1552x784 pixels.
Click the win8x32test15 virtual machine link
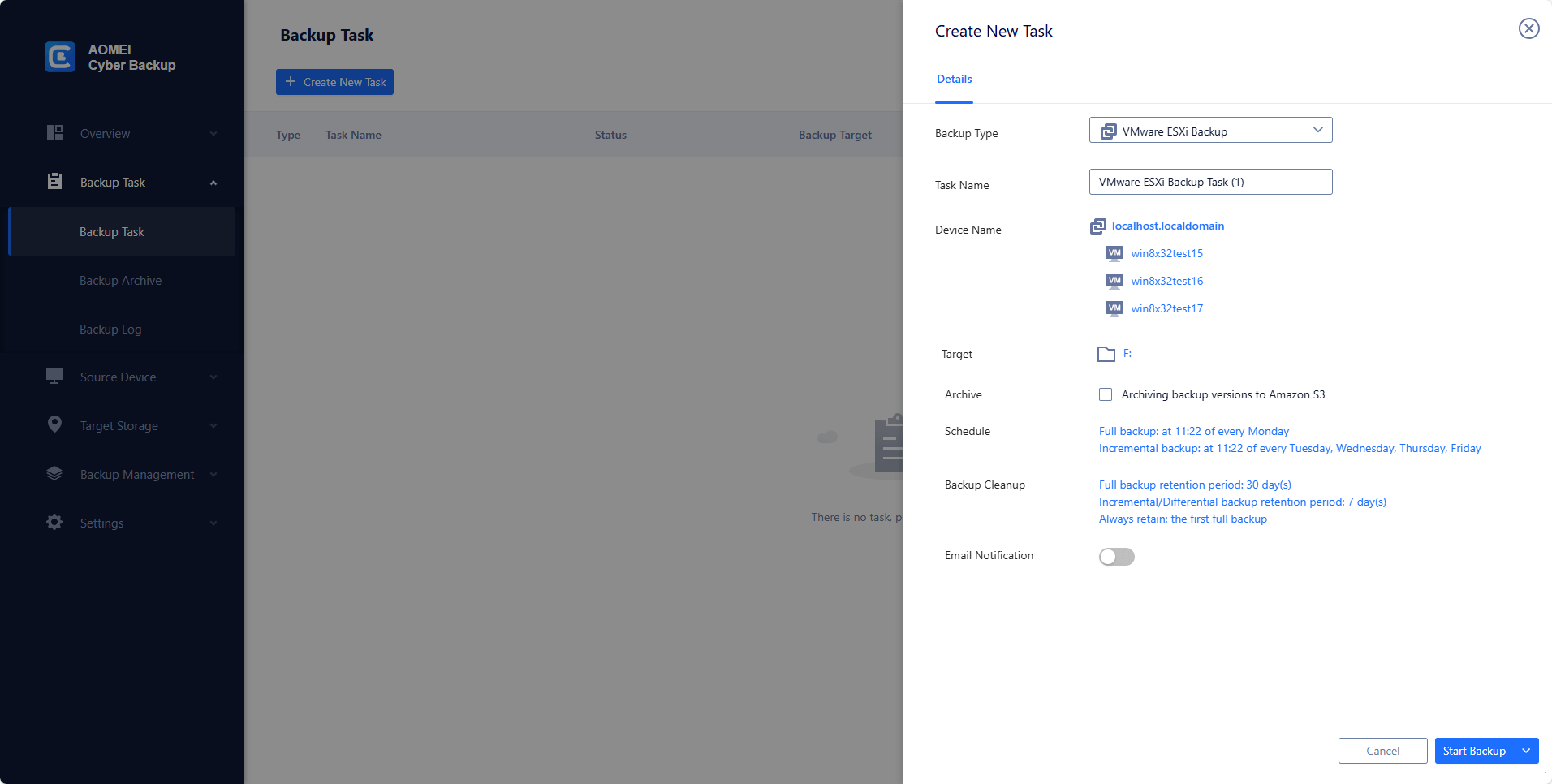pos(1167,253)
